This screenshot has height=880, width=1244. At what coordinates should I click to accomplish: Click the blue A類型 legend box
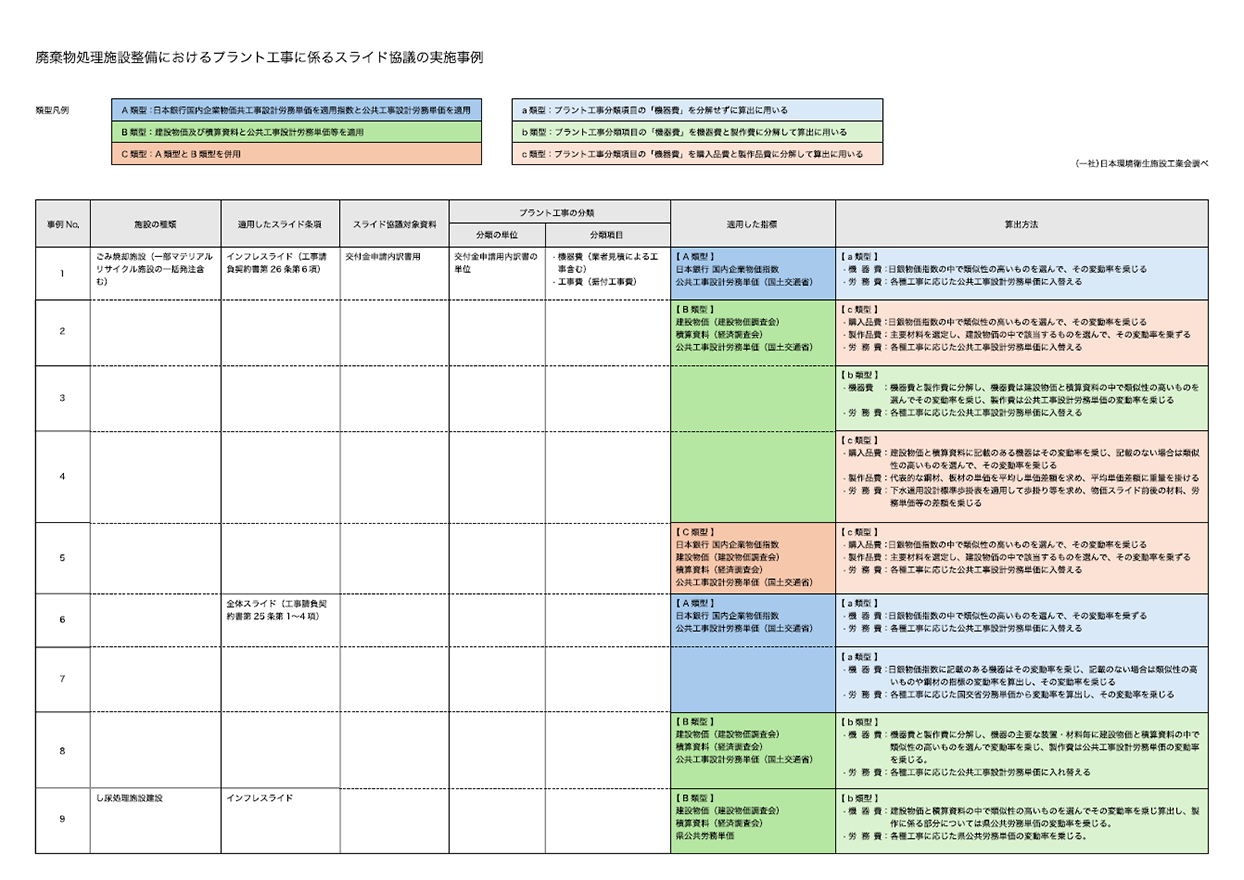[297, 110]
